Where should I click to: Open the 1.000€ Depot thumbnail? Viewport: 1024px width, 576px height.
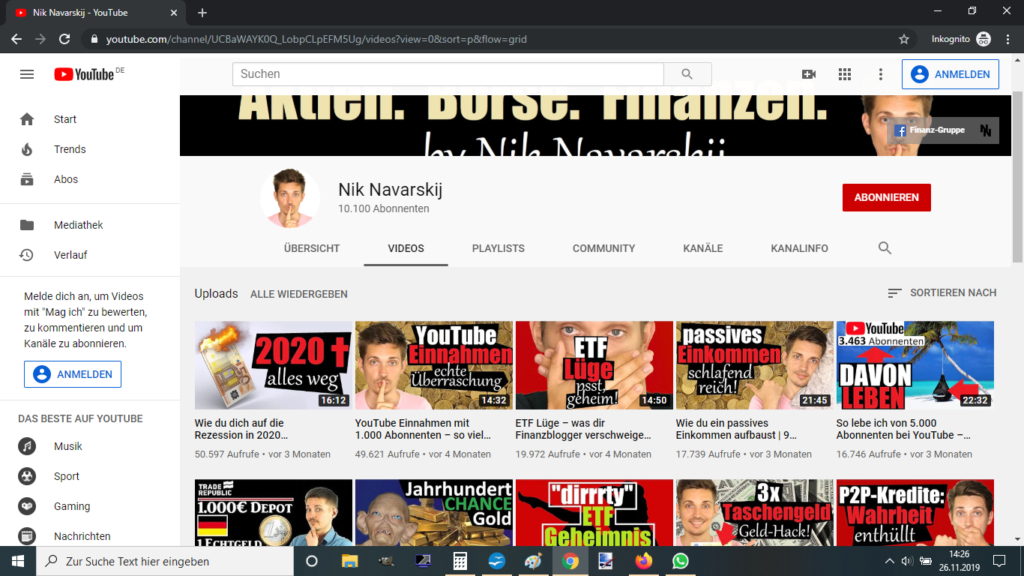click(273, 513)
